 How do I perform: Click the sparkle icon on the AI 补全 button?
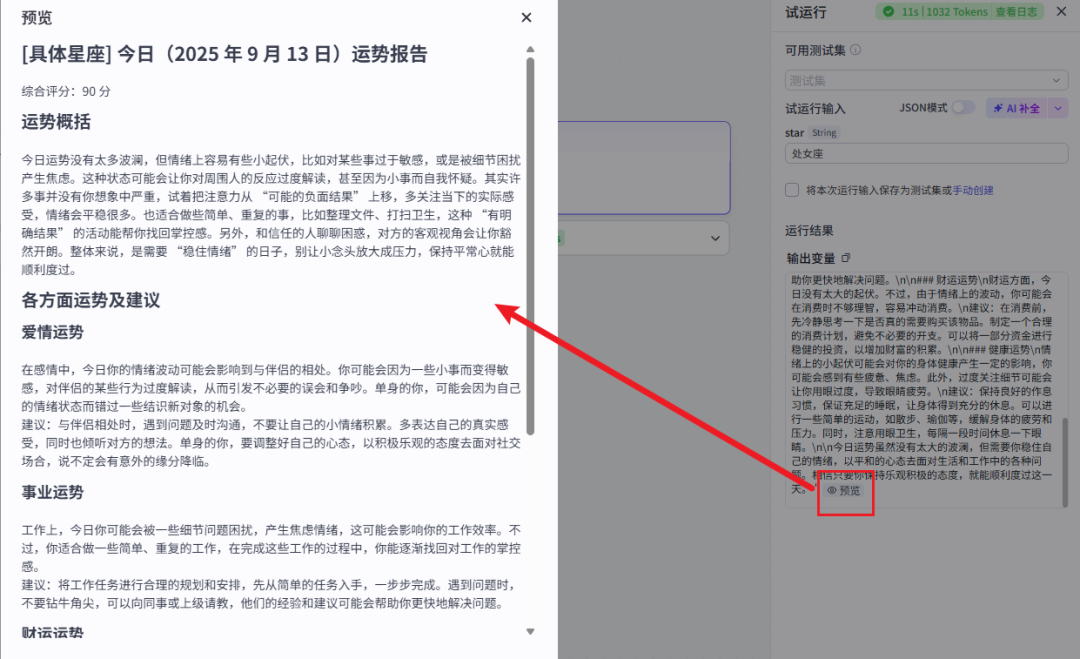(x=997, y=108)
